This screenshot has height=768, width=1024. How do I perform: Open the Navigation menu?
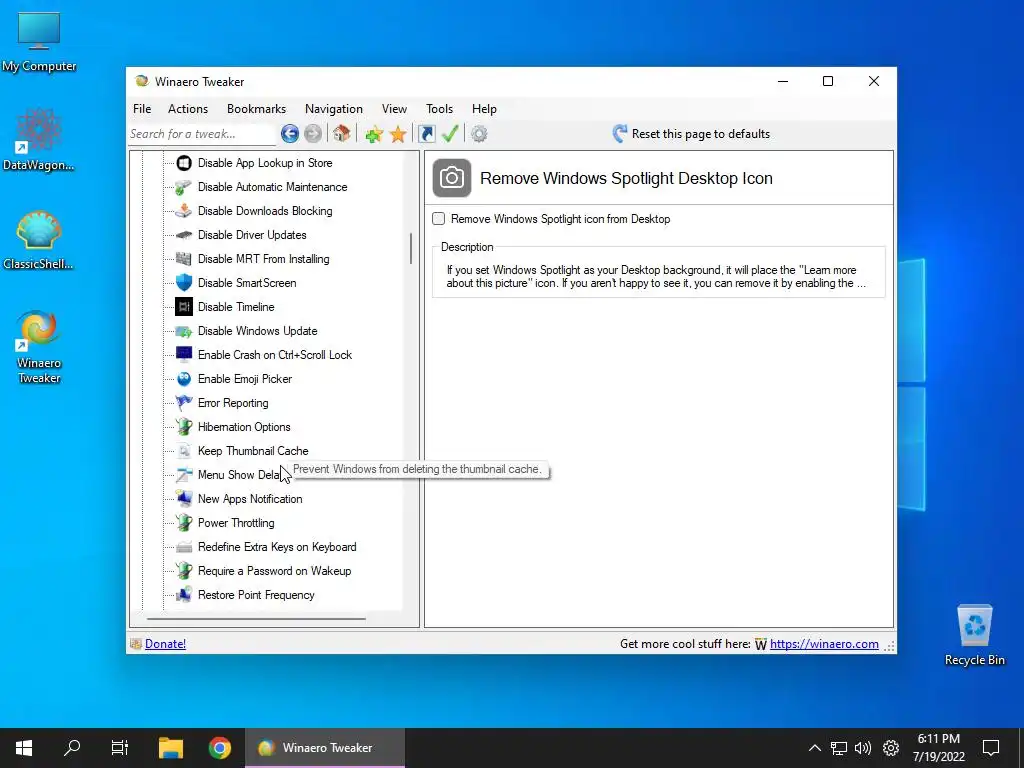click(x=334, y=109)
